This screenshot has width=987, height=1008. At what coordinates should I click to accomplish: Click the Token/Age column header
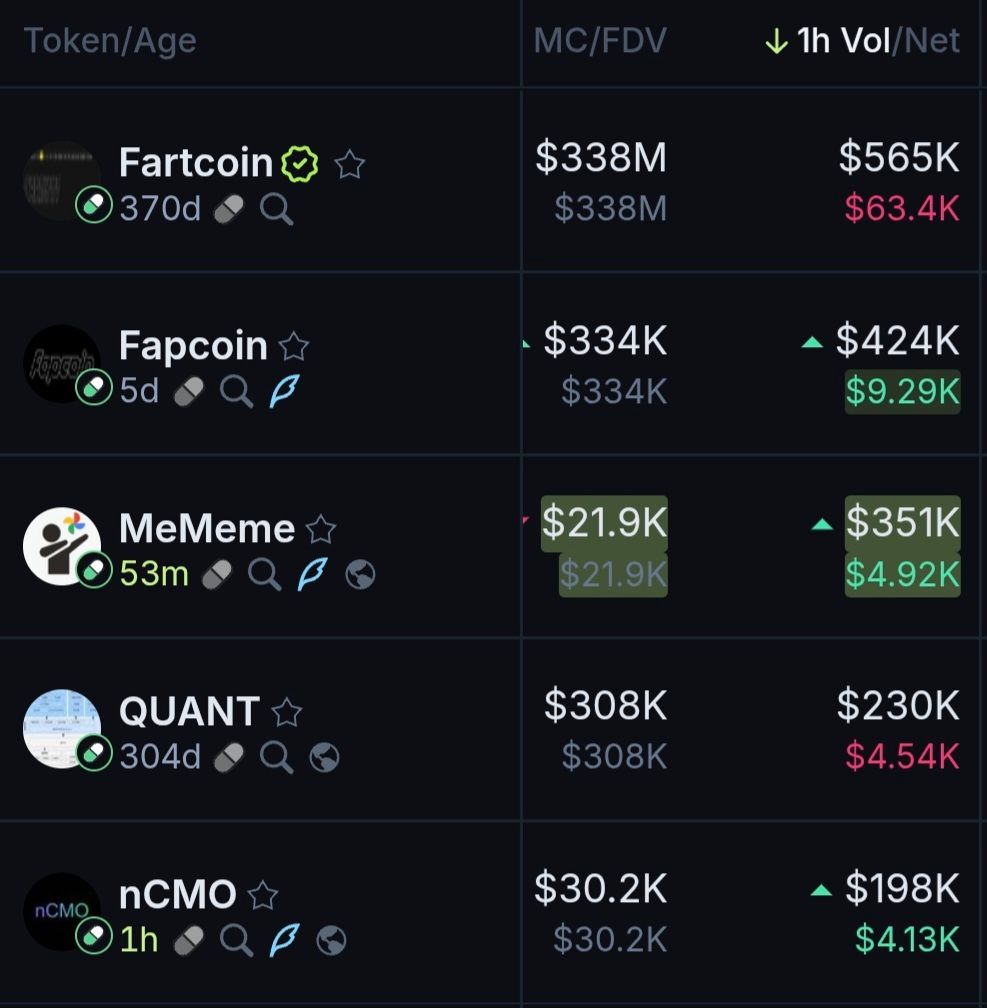(110, 41)
